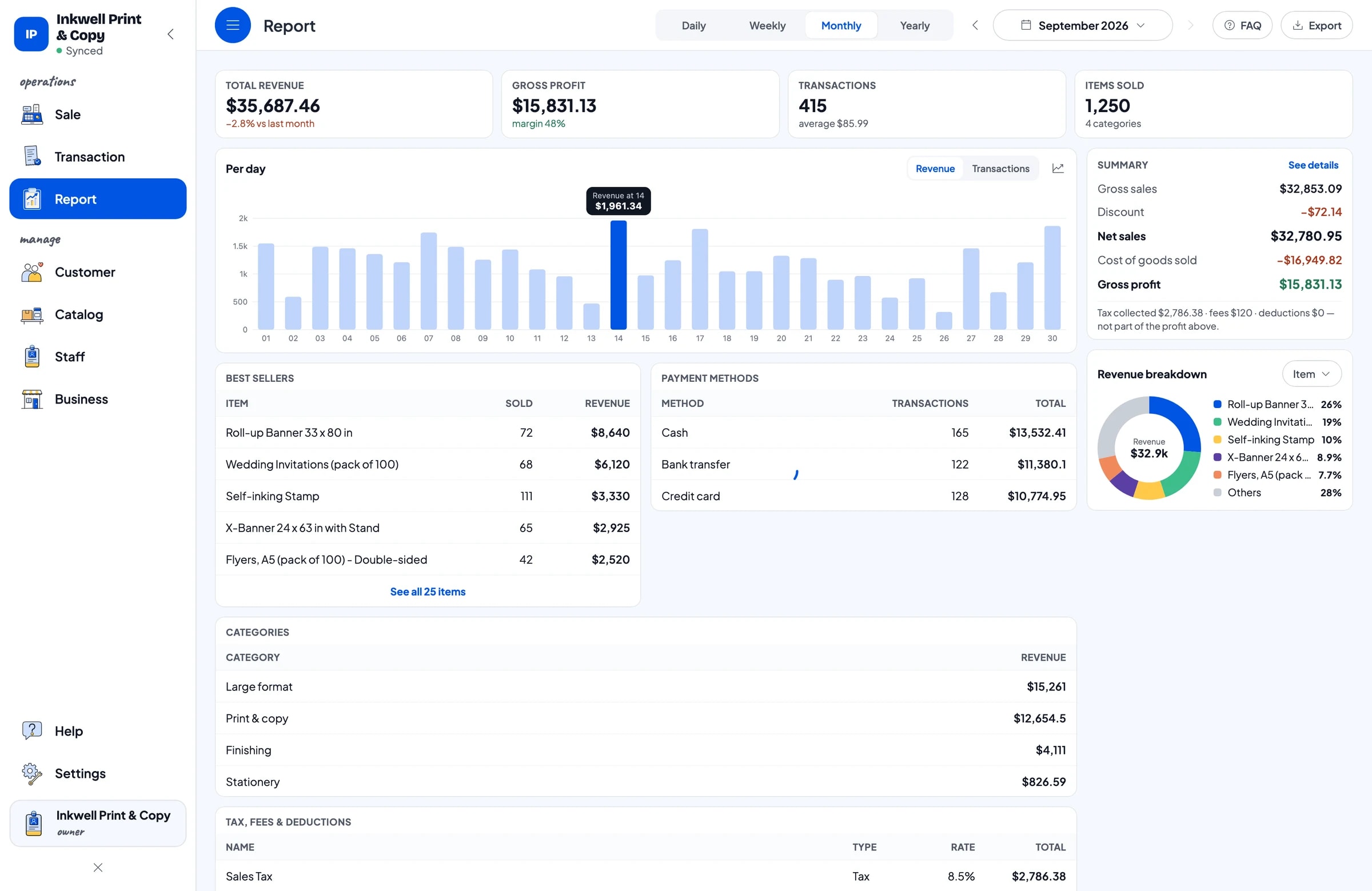Switch the chart to Revenue
Viewport: 1372px width, 891px height.
pyautogui.click(x=935, y=168)
